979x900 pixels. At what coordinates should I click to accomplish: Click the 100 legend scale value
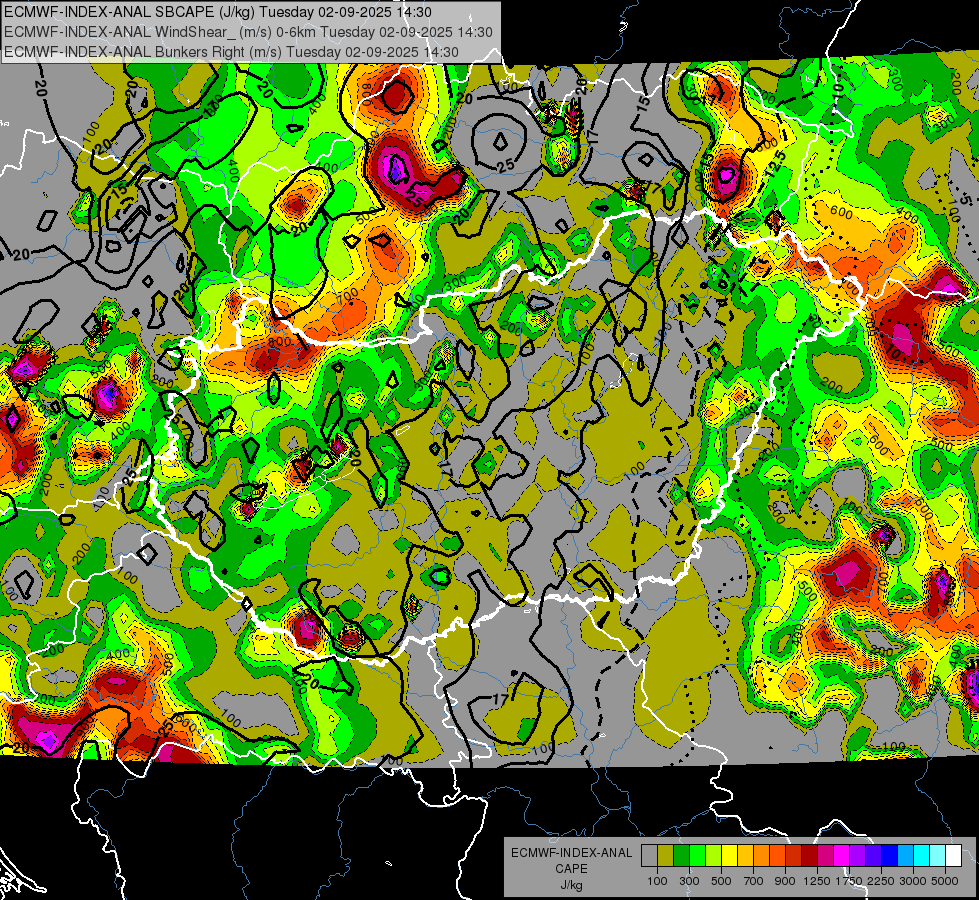657,881
